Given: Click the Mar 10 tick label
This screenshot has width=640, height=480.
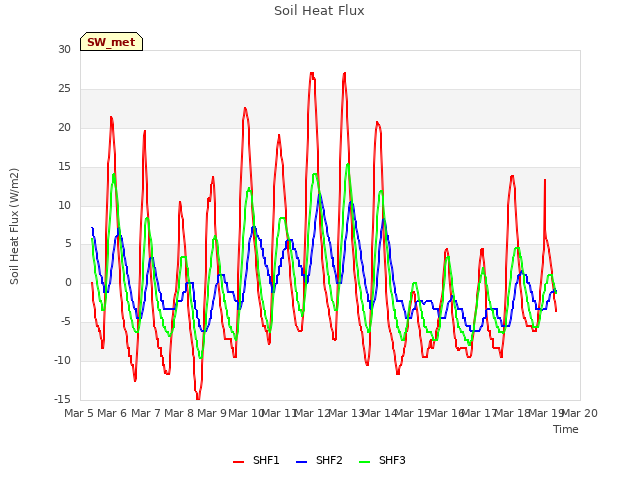Looking at the screenshot, I should pos(246,413).
